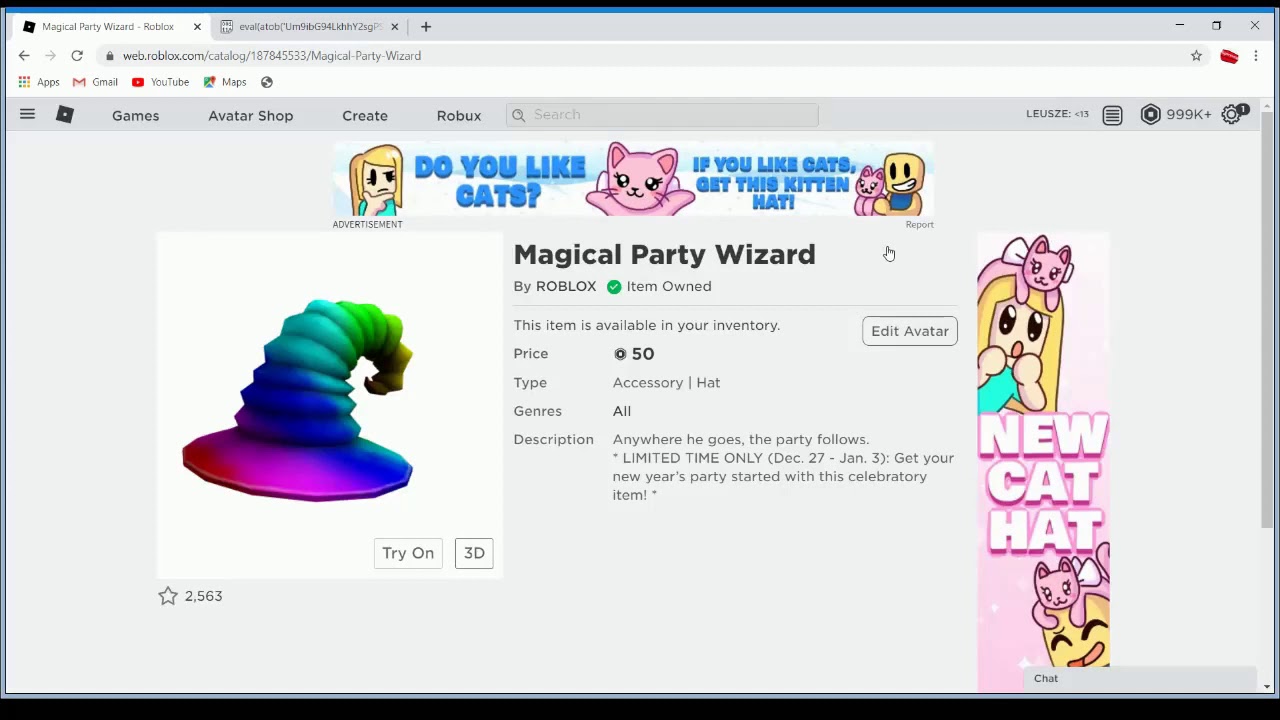Click the scrollbar down arrow

(1267, 686)
